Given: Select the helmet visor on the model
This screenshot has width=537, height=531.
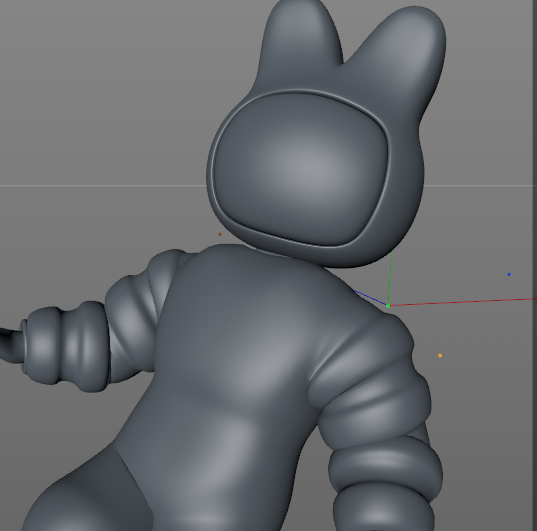Looking at the screenshot, I should [301, 169].
